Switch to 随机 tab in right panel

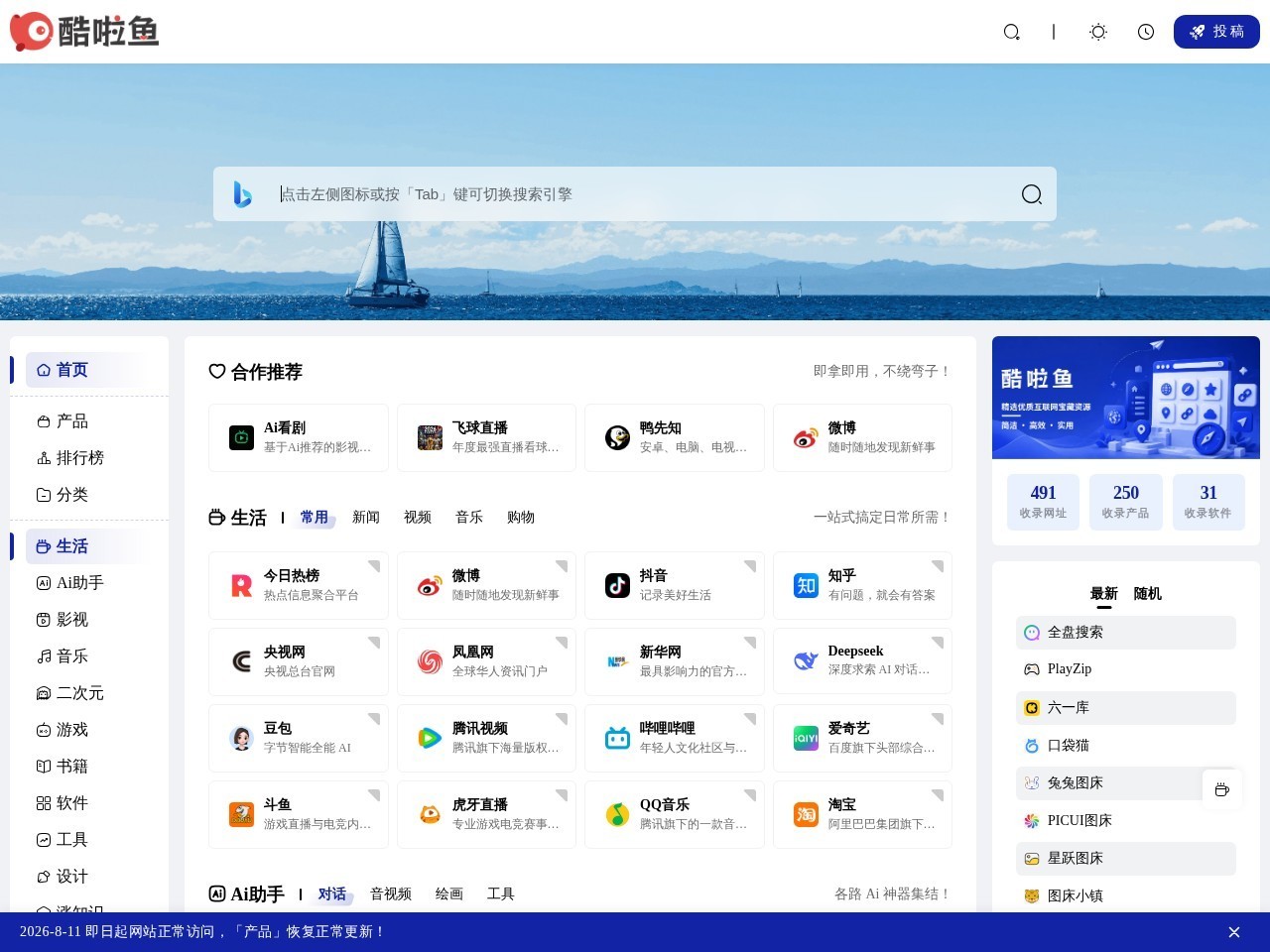pyautogui.click(x=1148, y=594)
